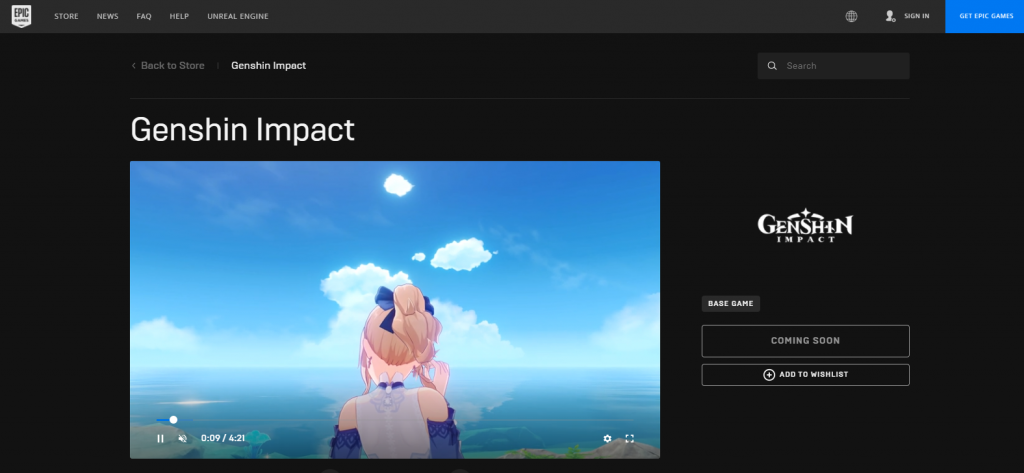
Task: Click ADD TO WISHLIST button
Action: [805, 375]
